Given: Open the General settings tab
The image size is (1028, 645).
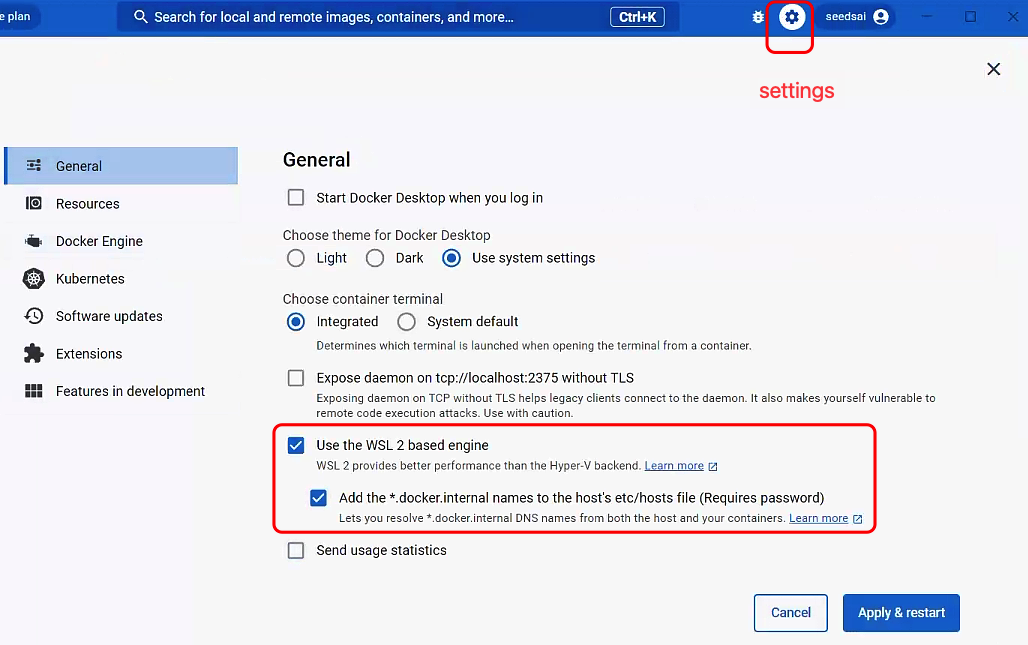Looking at the screenshot, I should point(121,166).
